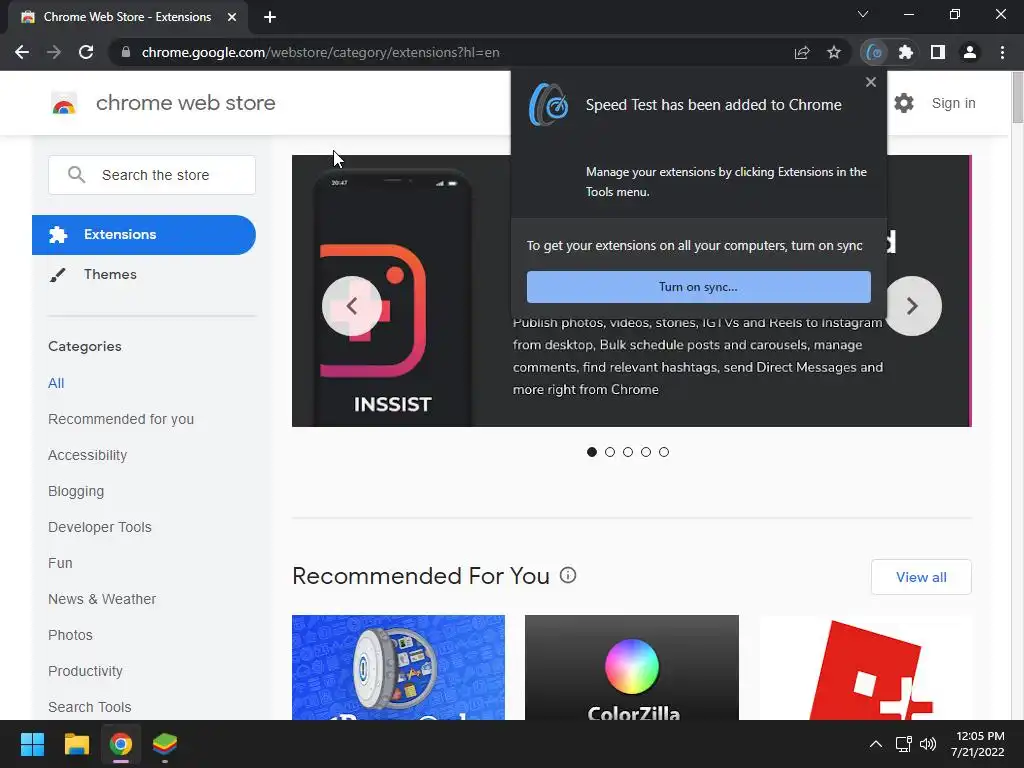Open a new browser tab
Viewport: 1024px width, 768px height.
270,17
